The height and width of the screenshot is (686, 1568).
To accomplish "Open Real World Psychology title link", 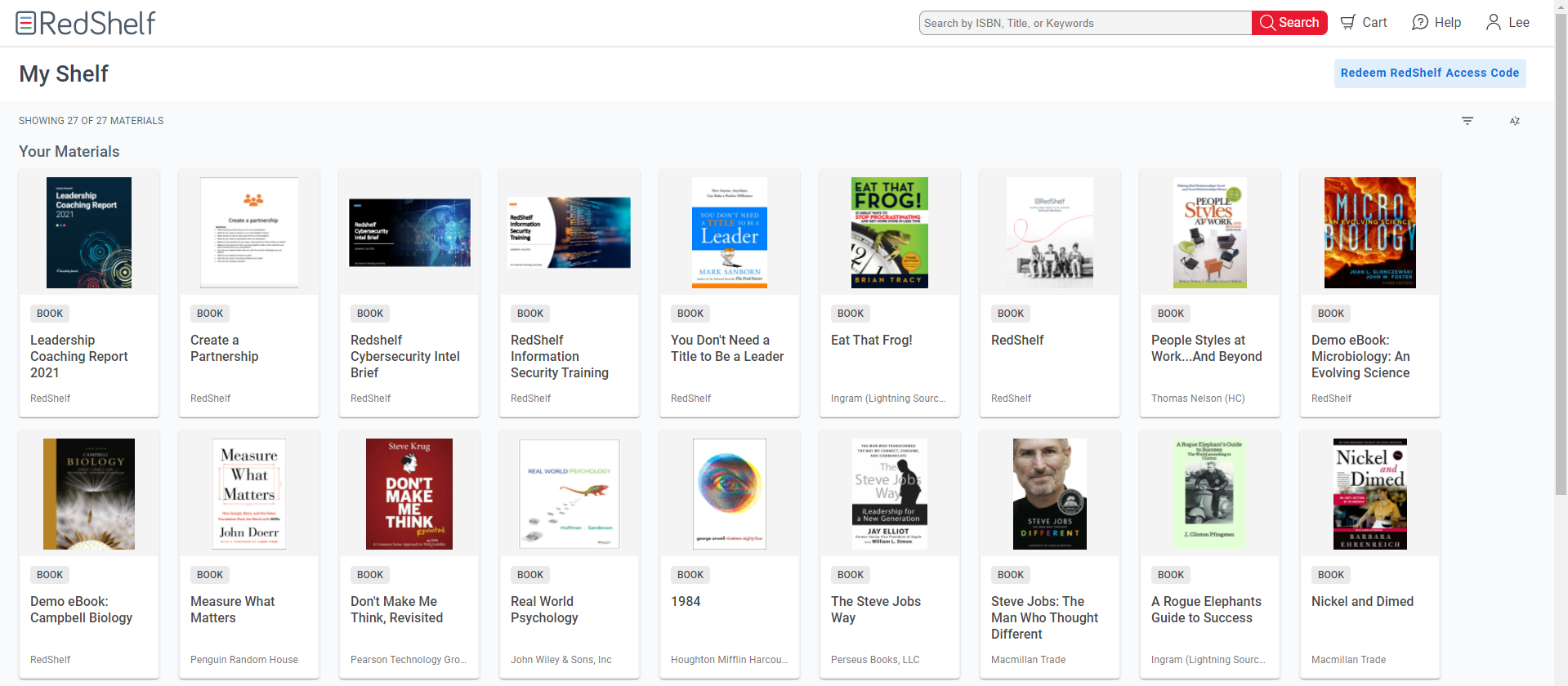I will (x=544, y=609).
